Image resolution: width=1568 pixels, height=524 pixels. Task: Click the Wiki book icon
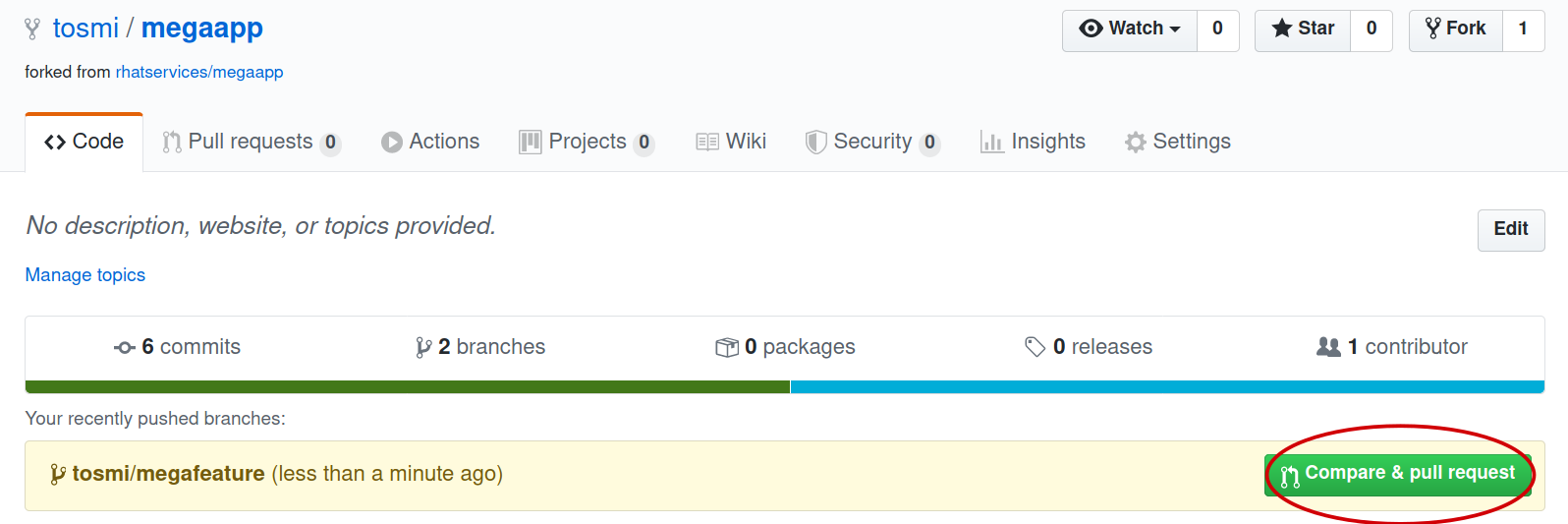click(x=707, y=143)
